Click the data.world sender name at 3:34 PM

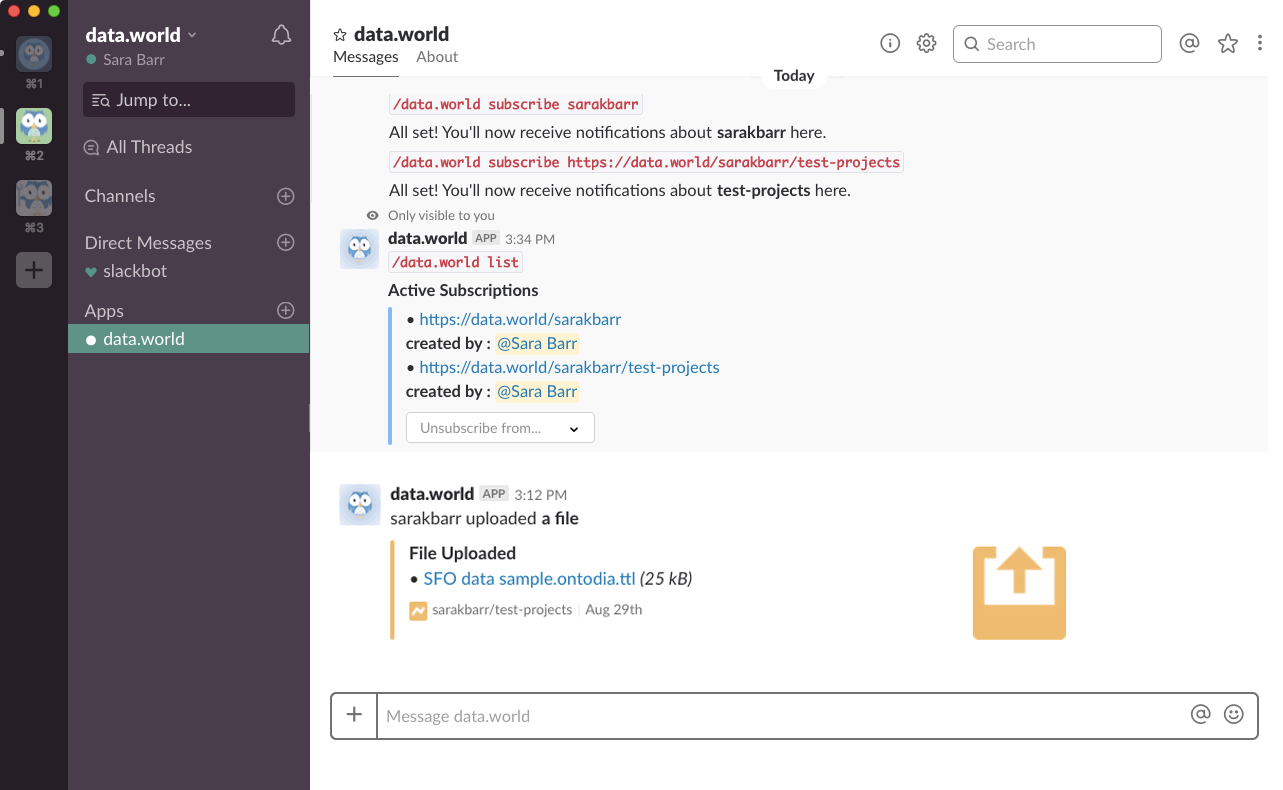coord(427,238)
